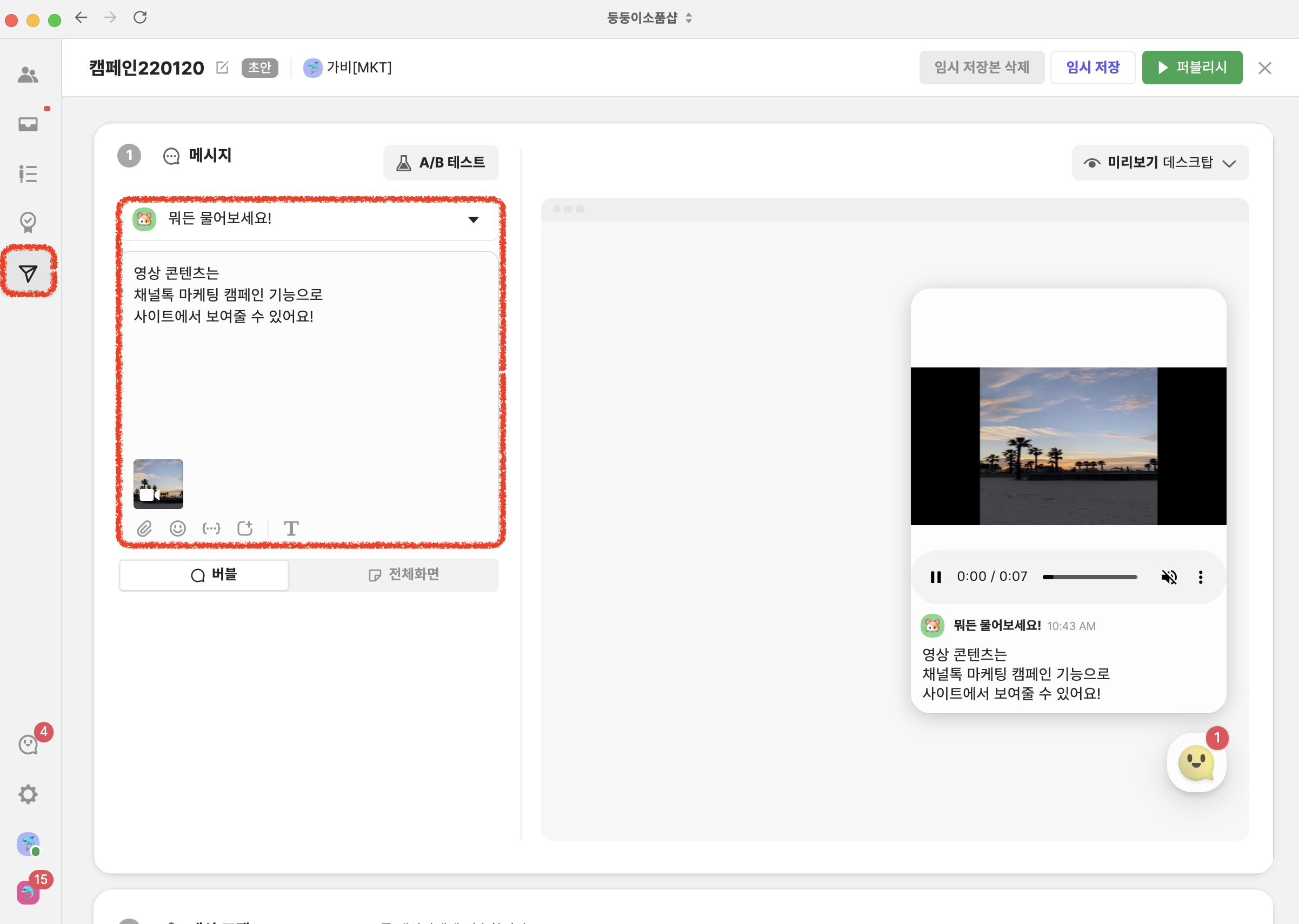This screenshot has height=924, width=1299.
Task: Select the 전체화면 display type
Action: 404,575
